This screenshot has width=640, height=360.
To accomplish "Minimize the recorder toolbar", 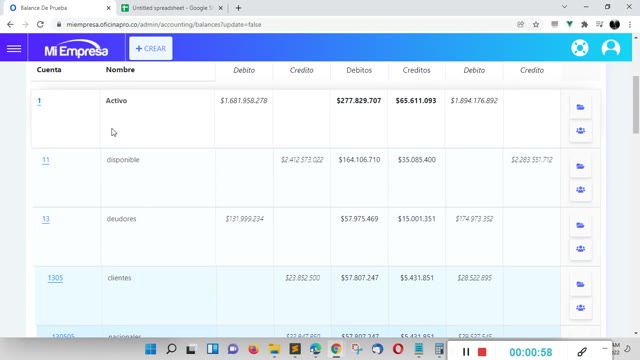I will tap(604, 348).
